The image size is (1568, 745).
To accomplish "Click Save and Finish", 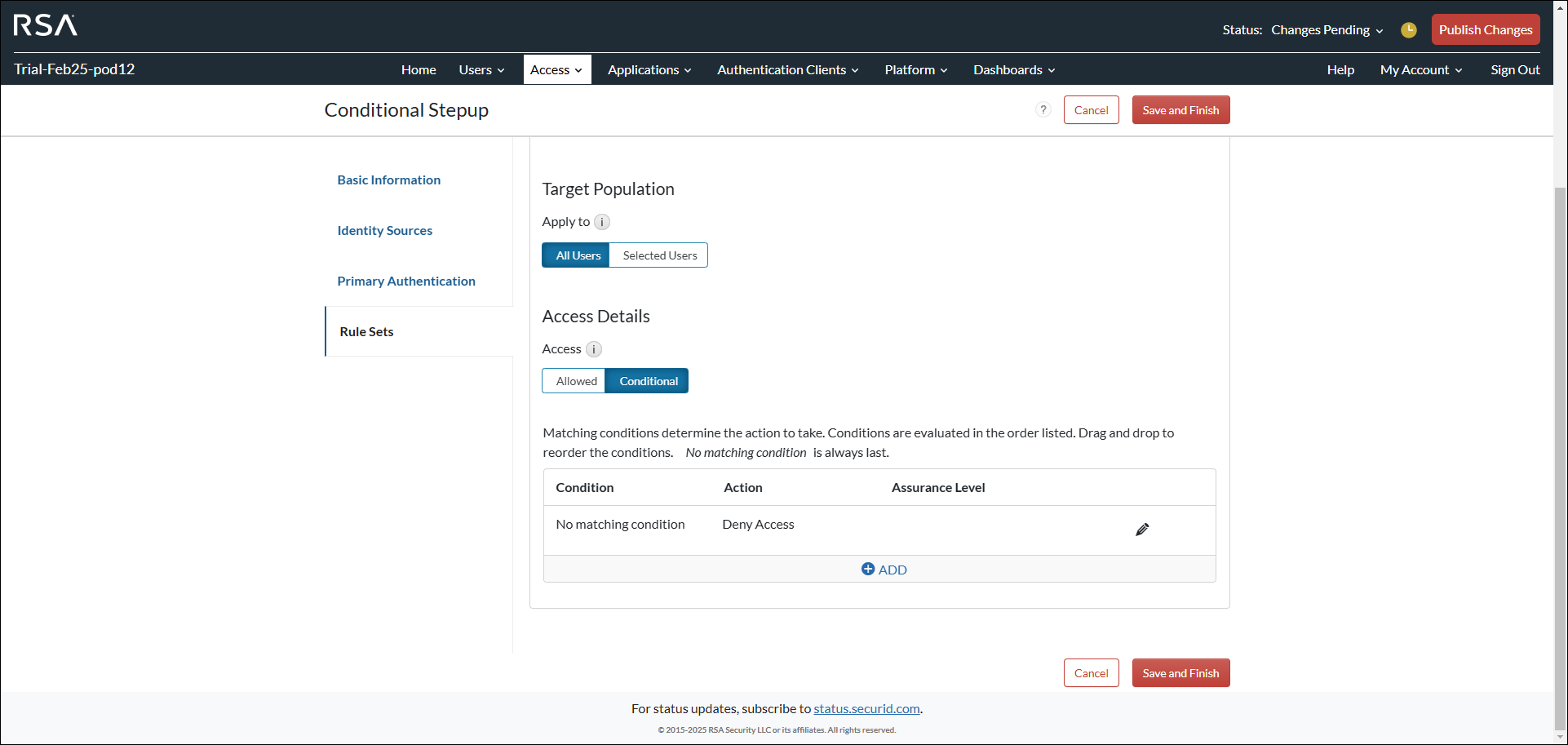I will point(1180,109).
